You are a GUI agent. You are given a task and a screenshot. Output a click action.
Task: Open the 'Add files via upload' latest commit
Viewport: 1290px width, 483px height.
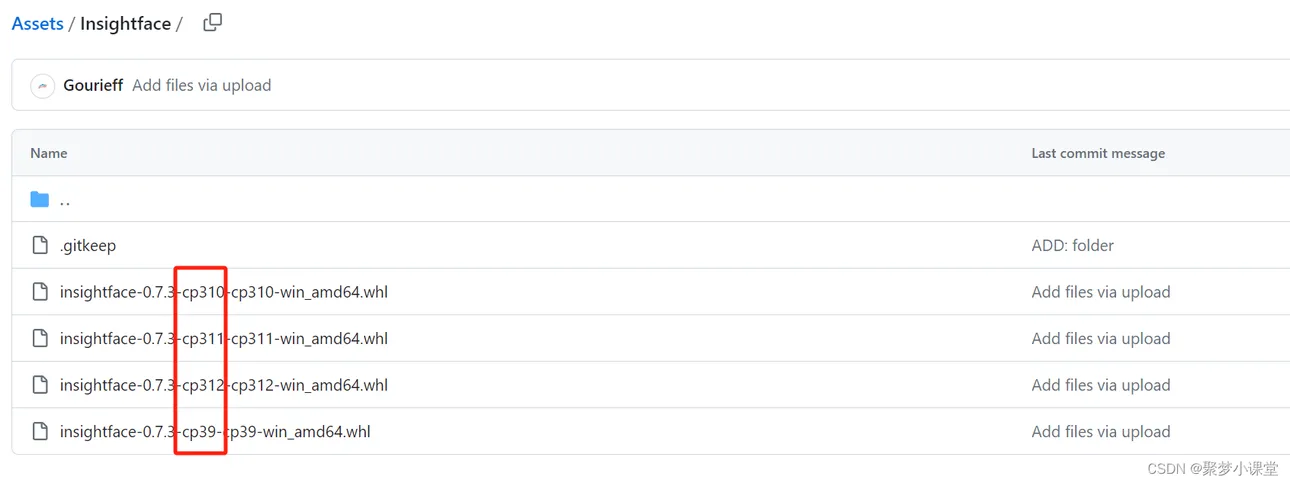[202, 86]
